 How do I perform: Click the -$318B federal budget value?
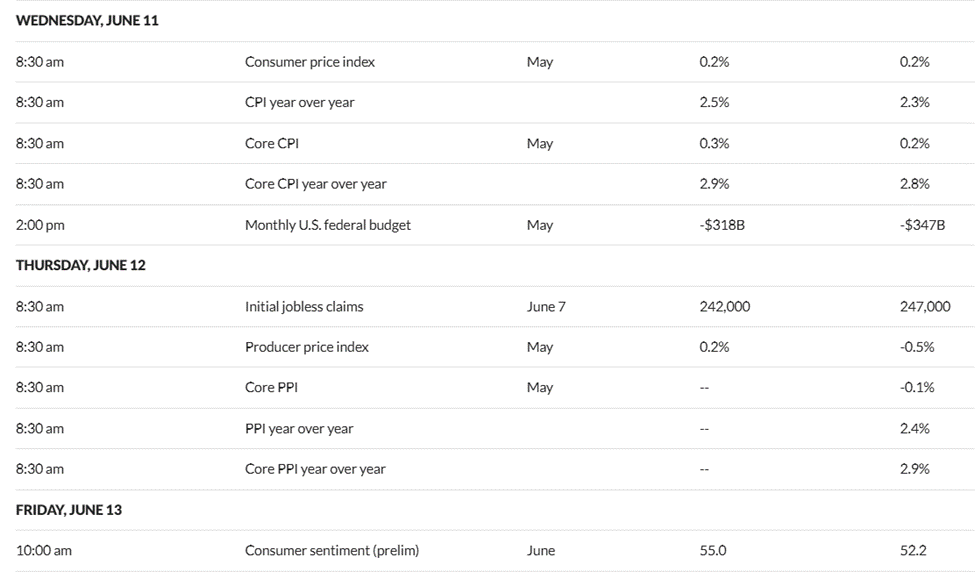coord(722,225)
